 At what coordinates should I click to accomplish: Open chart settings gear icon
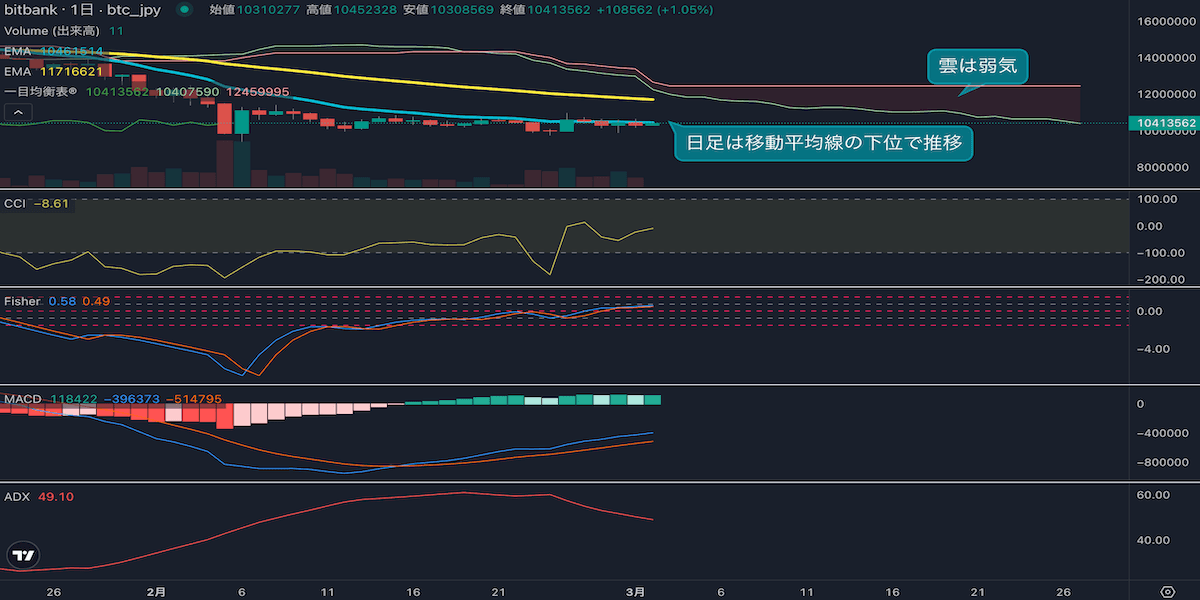click(1167, 591)
